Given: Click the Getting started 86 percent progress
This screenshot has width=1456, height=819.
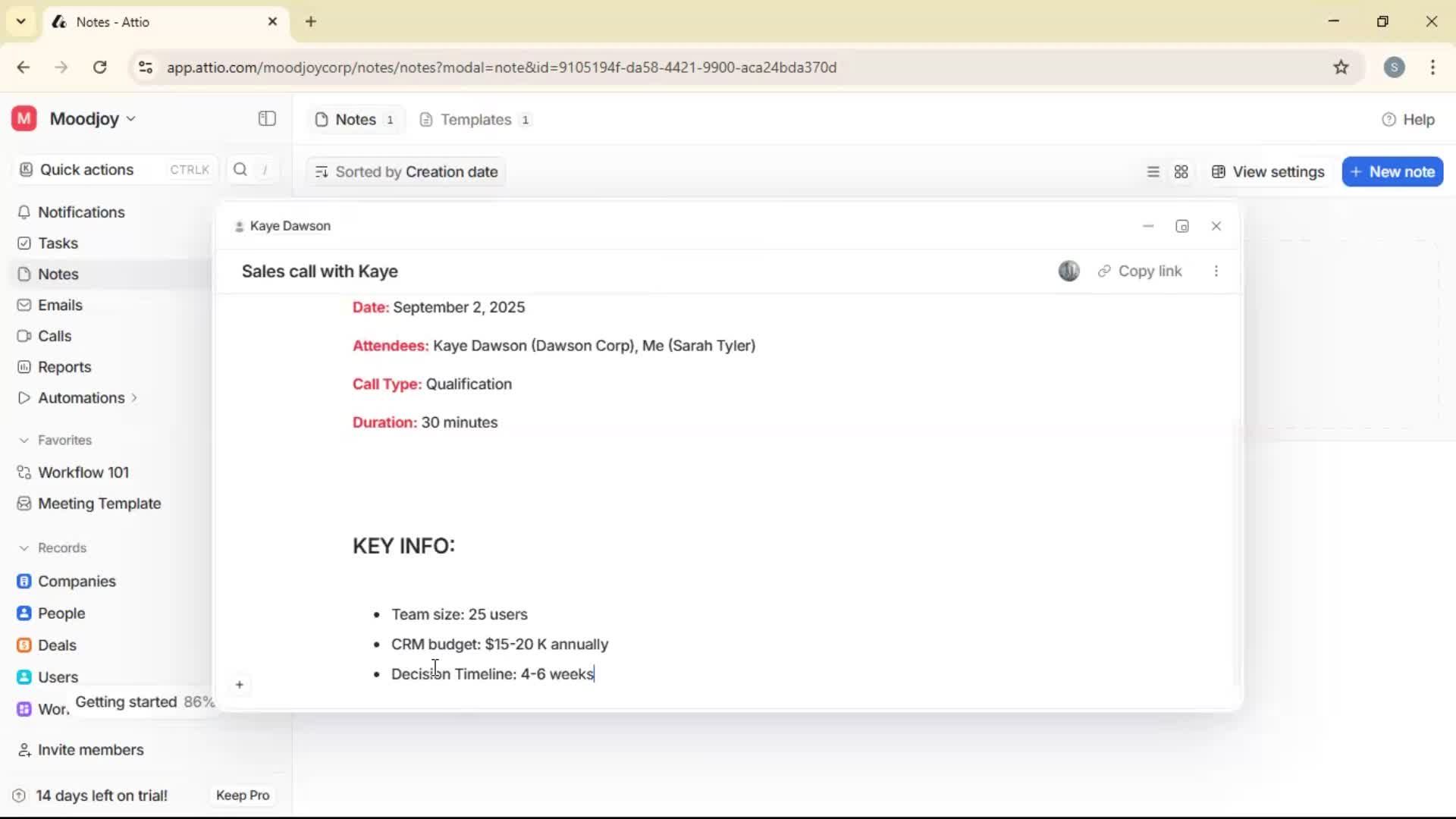Looking at the screenshot, I should click(145, 702).
